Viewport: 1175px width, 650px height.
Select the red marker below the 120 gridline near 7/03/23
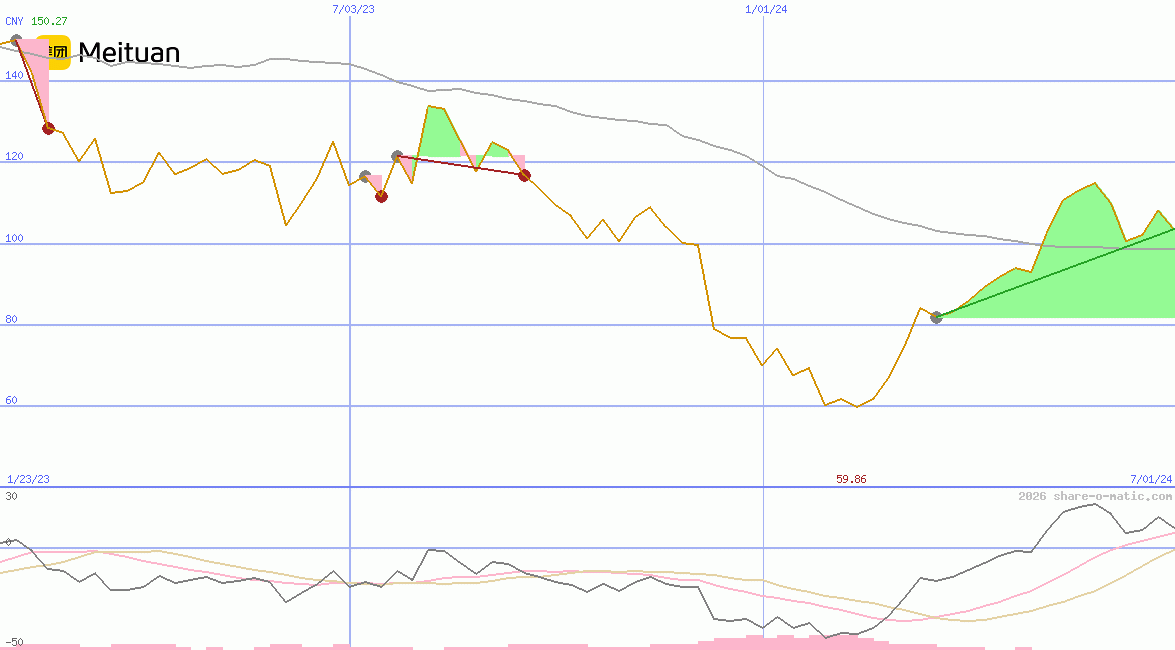tap(381, 196)
